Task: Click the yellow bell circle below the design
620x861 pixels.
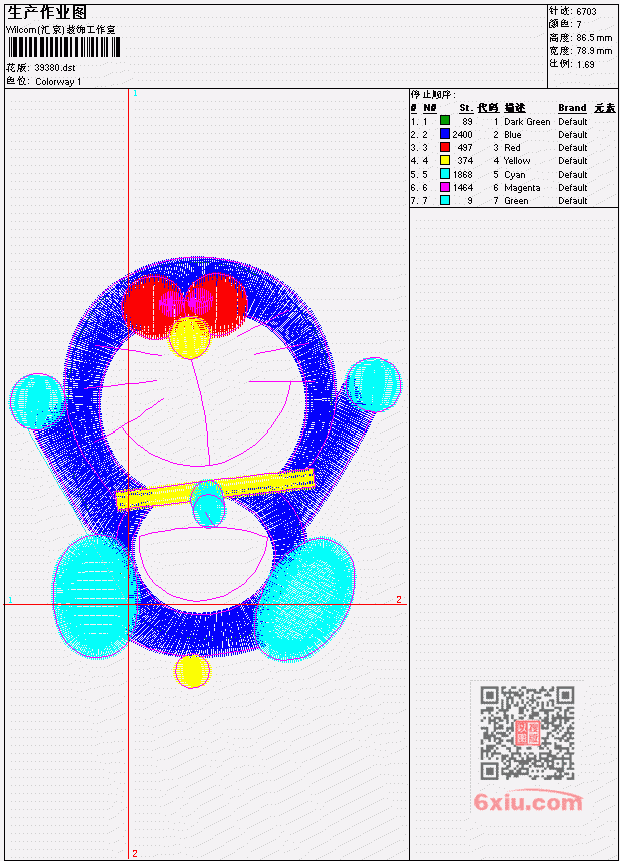Action: pyautogui.click(x=192, y=671)
